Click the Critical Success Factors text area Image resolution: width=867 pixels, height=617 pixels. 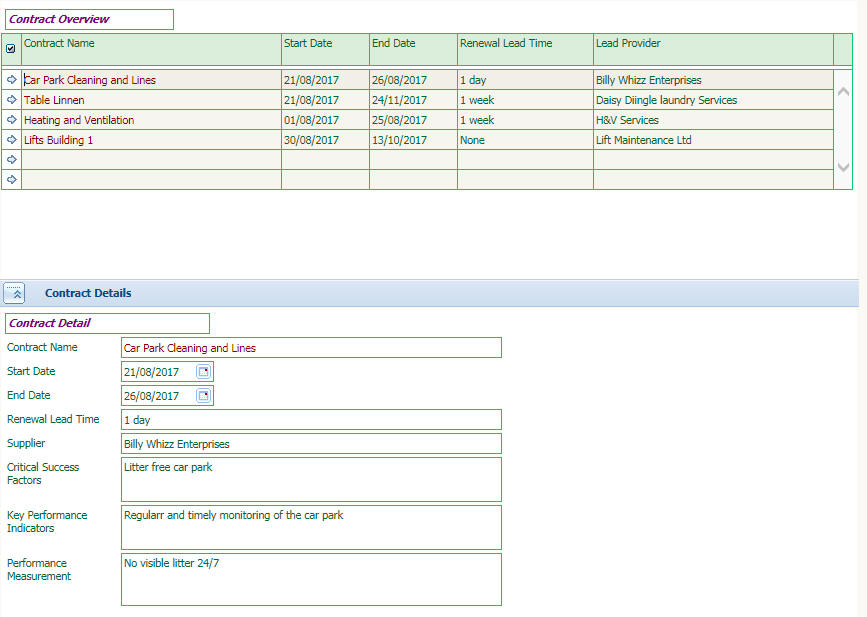[x=311, y=480]
